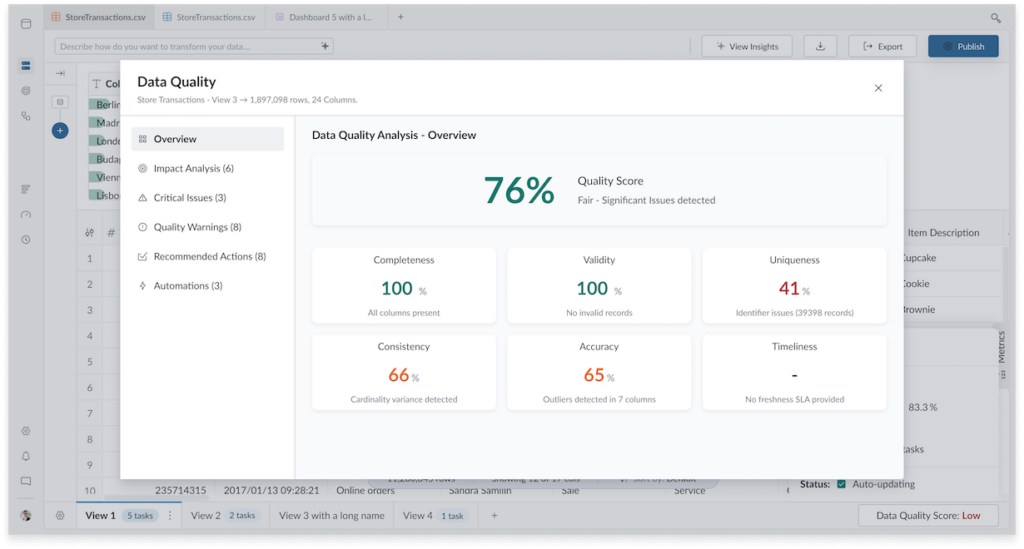This screenshot has height=549, width=1024.
Task: Open Critical Issues (3) section
Action: (x=189, y=198)
